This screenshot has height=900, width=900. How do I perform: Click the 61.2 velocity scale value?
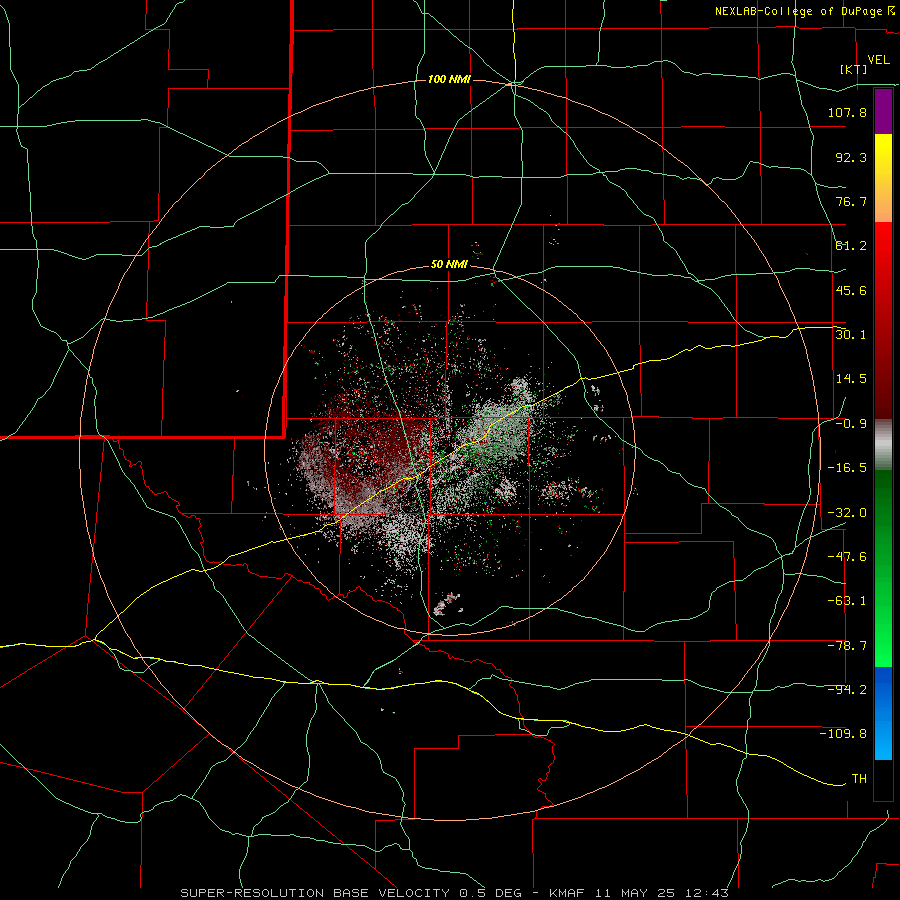coord(851,246)
